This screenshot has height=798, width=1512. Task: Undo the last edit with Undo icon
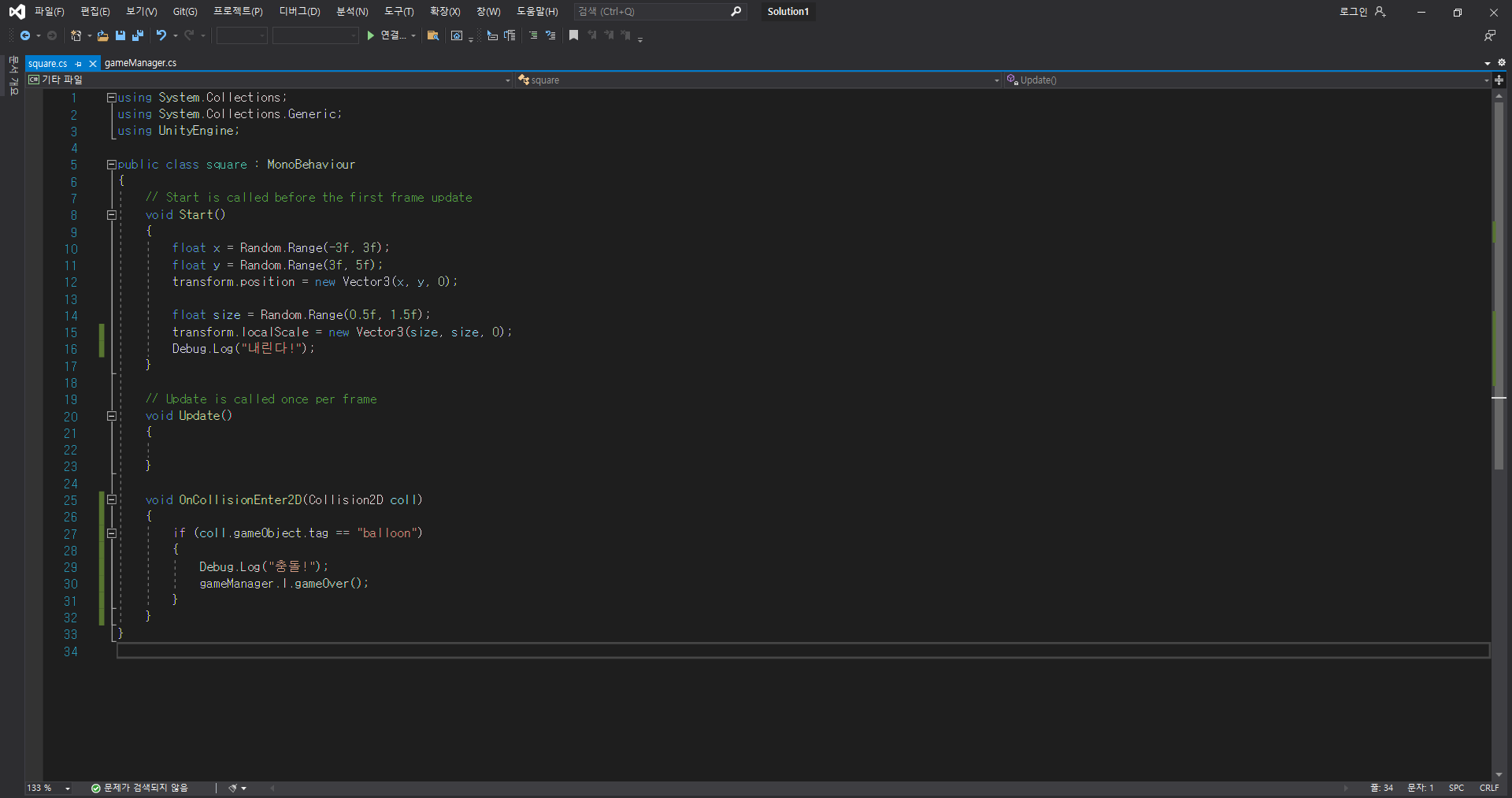161,35
